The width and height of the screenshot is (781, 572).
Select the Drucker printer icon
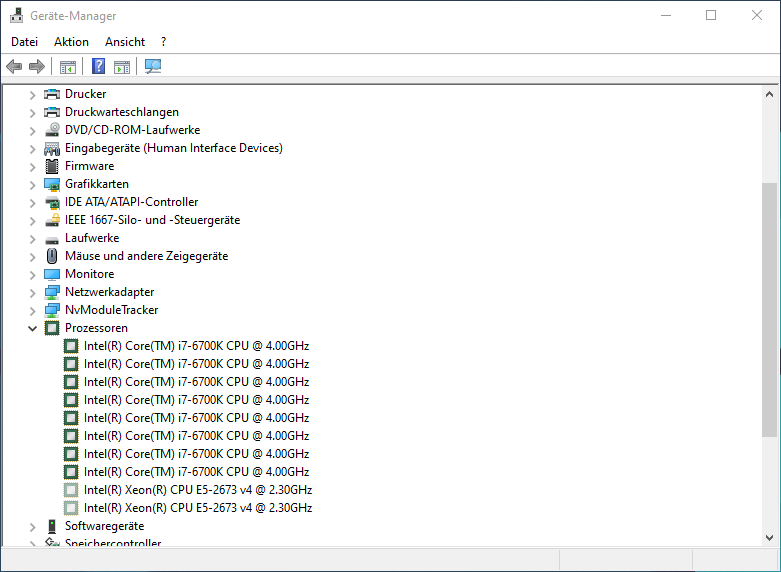coord(52,94)
